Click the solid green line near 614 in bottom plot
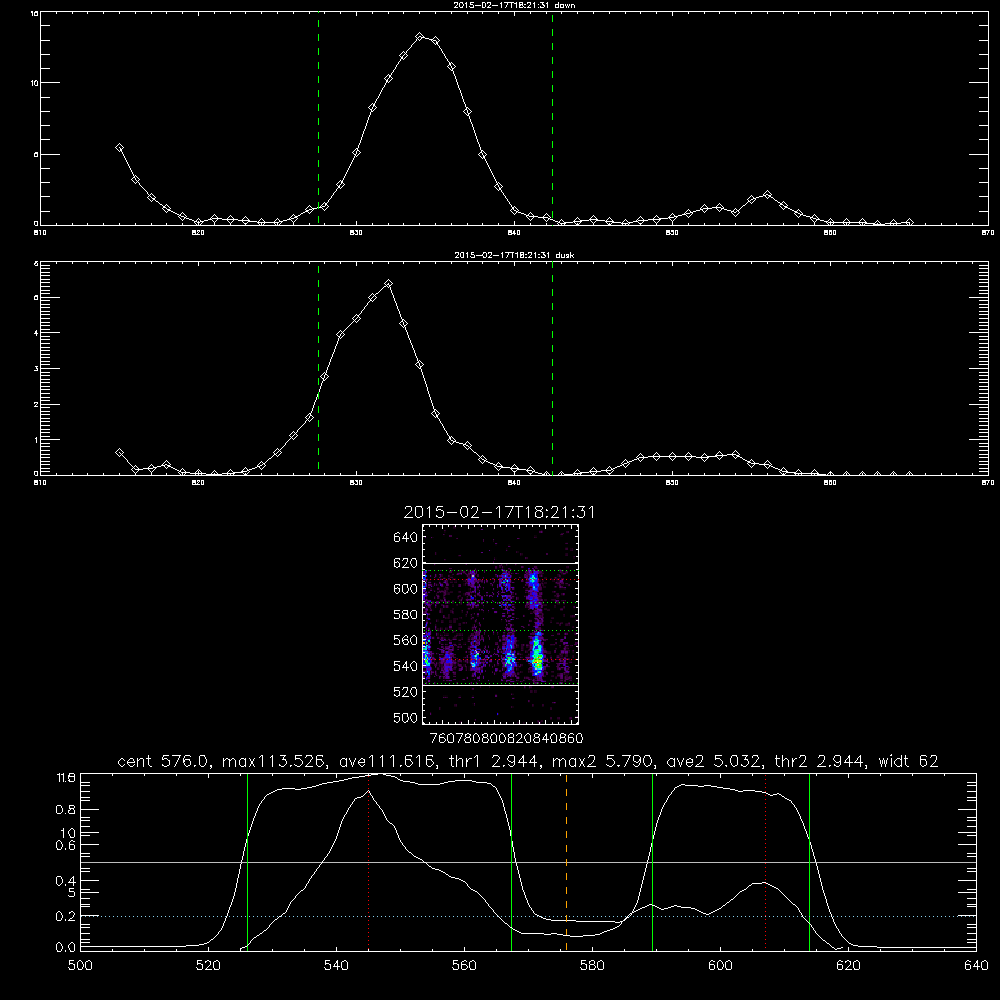 (x=809, y=862)
